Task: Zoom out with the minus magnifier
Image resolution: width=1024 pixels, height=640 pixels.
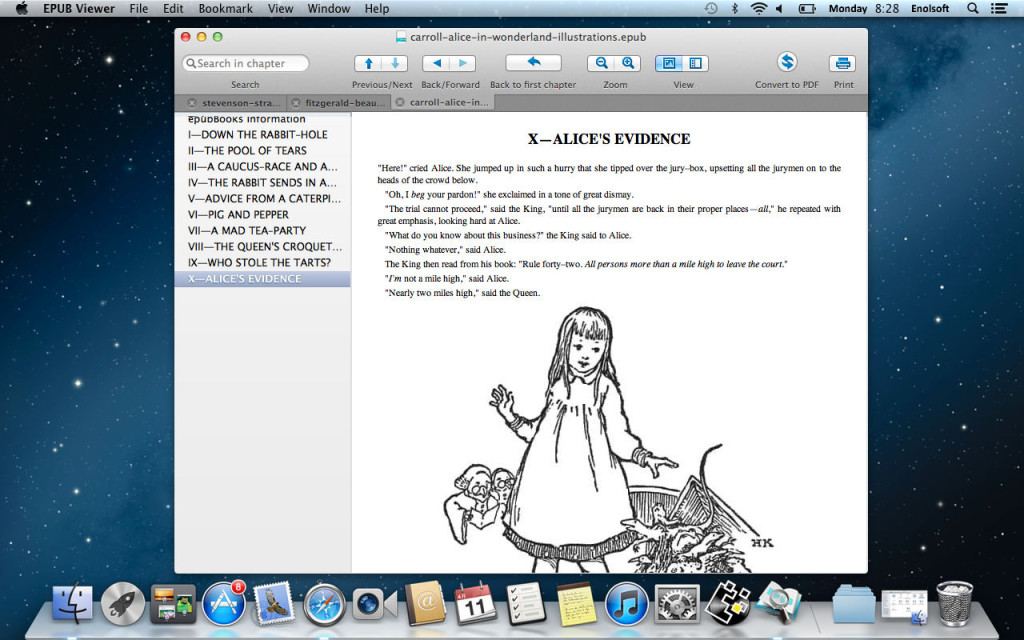Action: click(x=601, y=63)
